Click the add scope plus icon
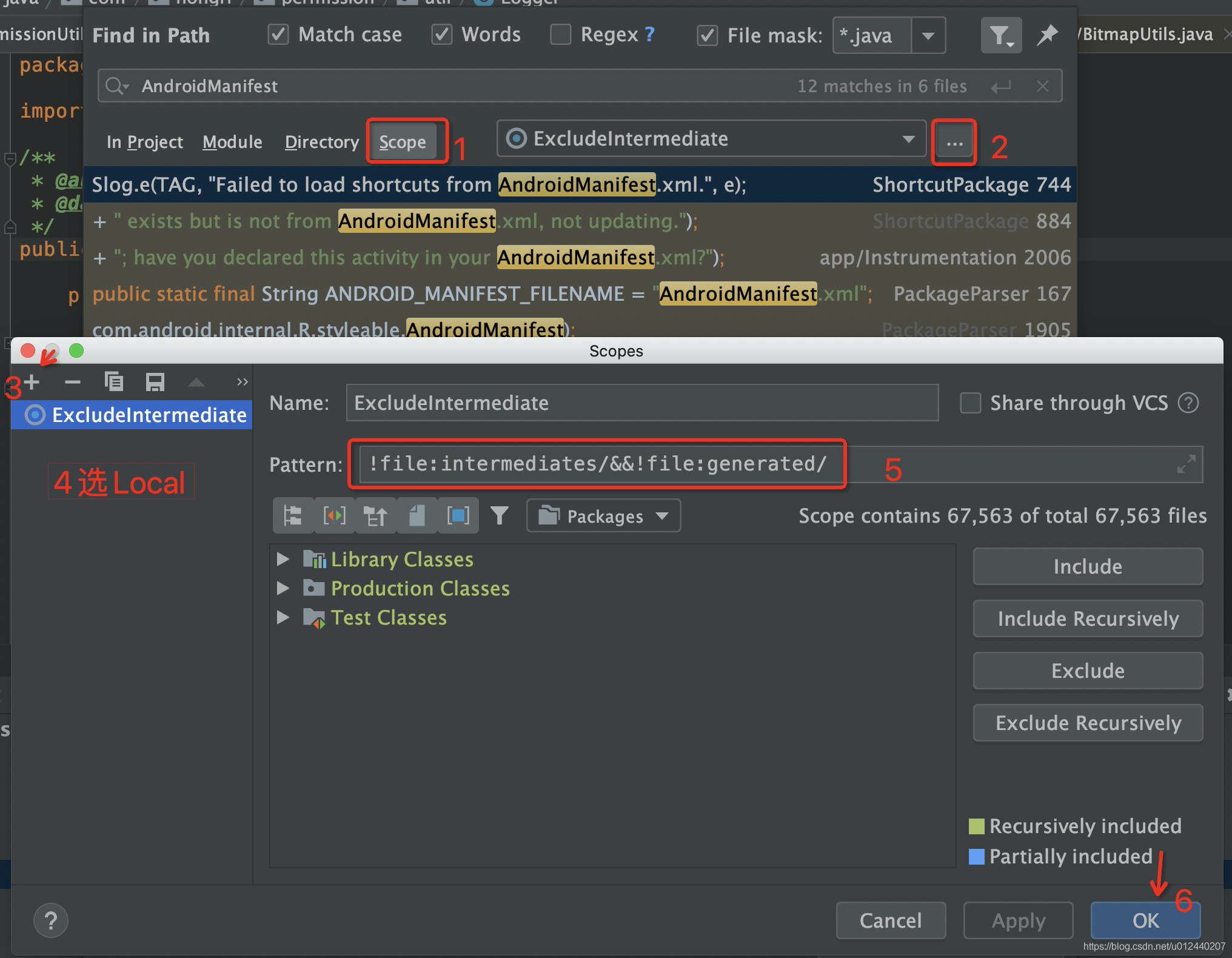1232x958 pixels. pyautogui.click(x=32, y=382)
